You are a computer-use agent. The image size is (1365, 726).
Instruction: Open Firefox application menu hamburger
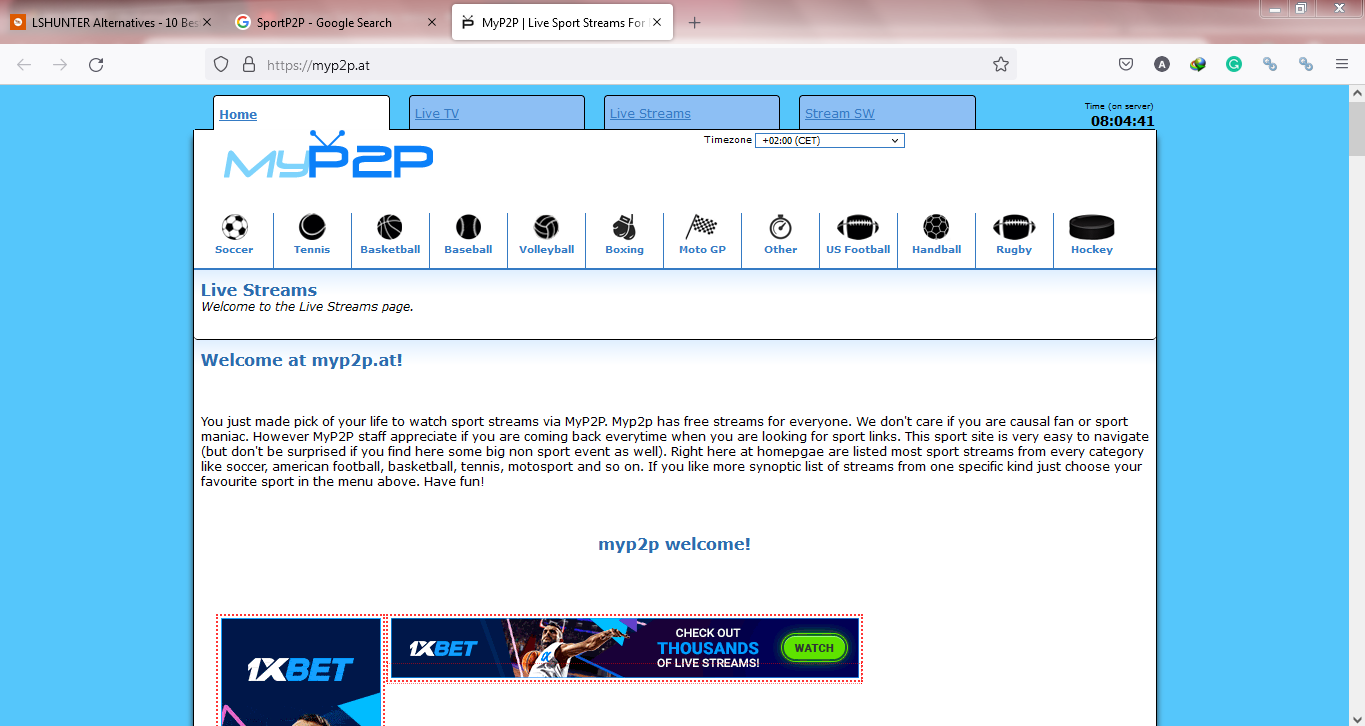(1342, 64)
